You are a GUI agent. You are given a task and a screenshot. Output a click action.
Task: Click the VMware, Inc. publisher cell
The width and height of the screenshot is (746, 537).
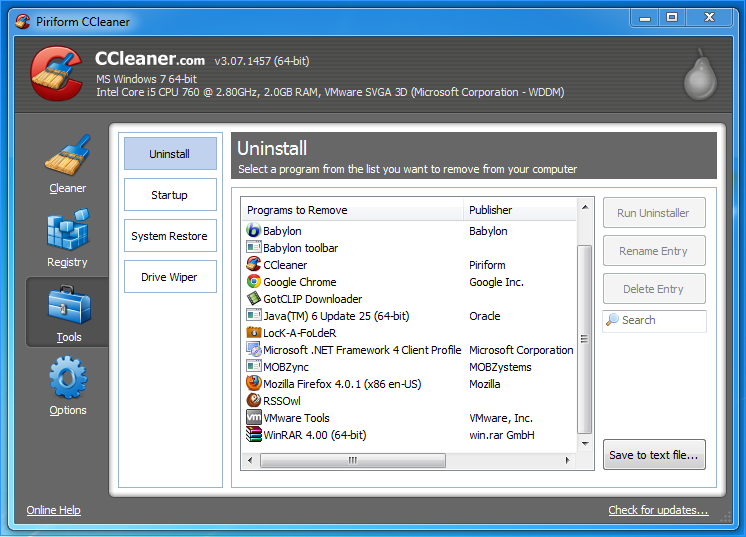tap(501, 418)
